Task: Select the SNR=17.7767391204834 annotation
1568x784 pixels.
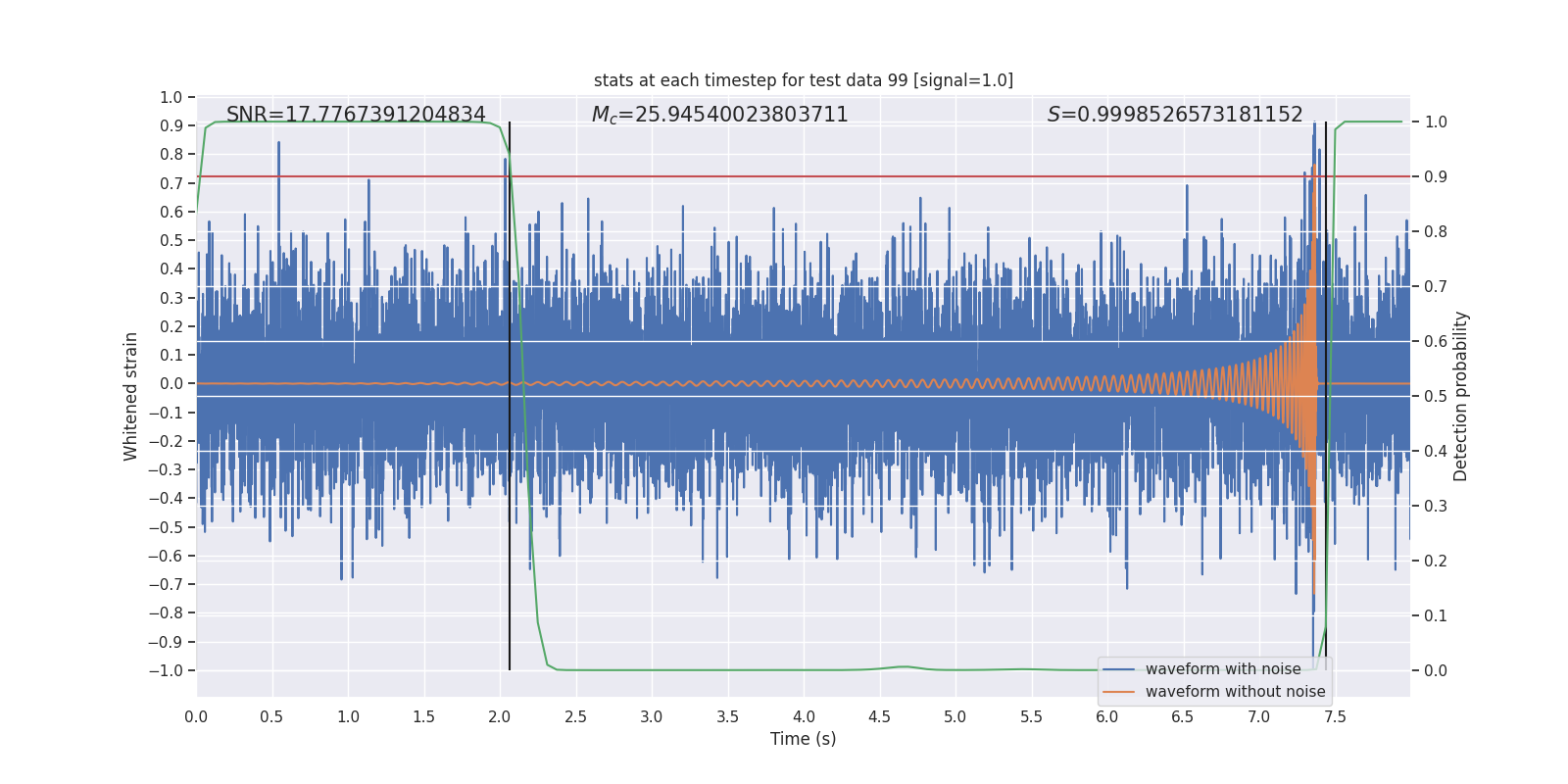Action: [356, 115]
